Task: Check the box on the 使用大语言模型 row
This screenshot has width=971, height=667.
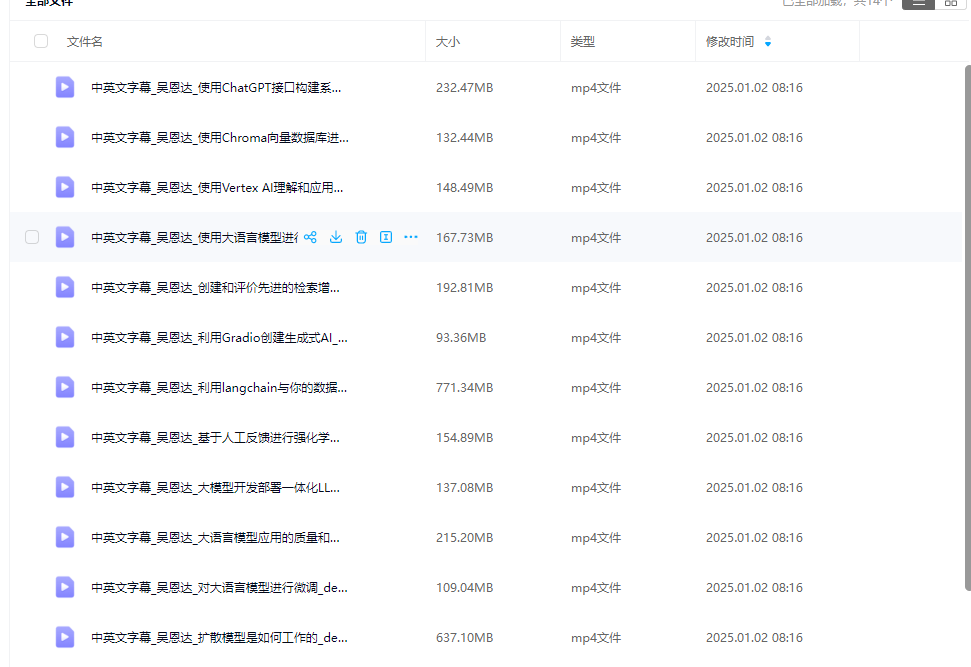Action: [x=32, y=237]
